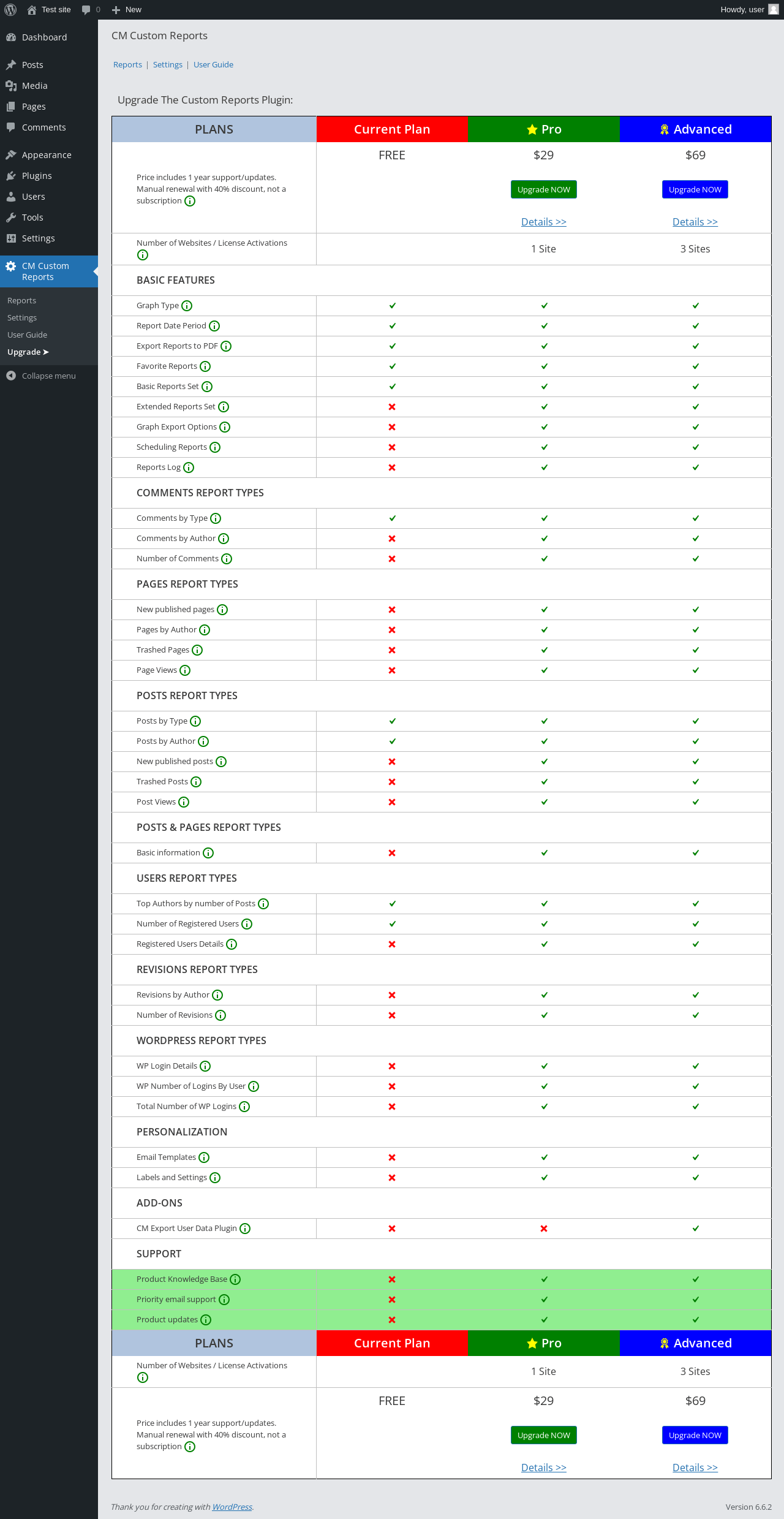The height and width of the screenshot is (1519, 784).
Task: Click info icon next to Scheduling Reports
Action: pyautogui.click(x=215, y=447)
